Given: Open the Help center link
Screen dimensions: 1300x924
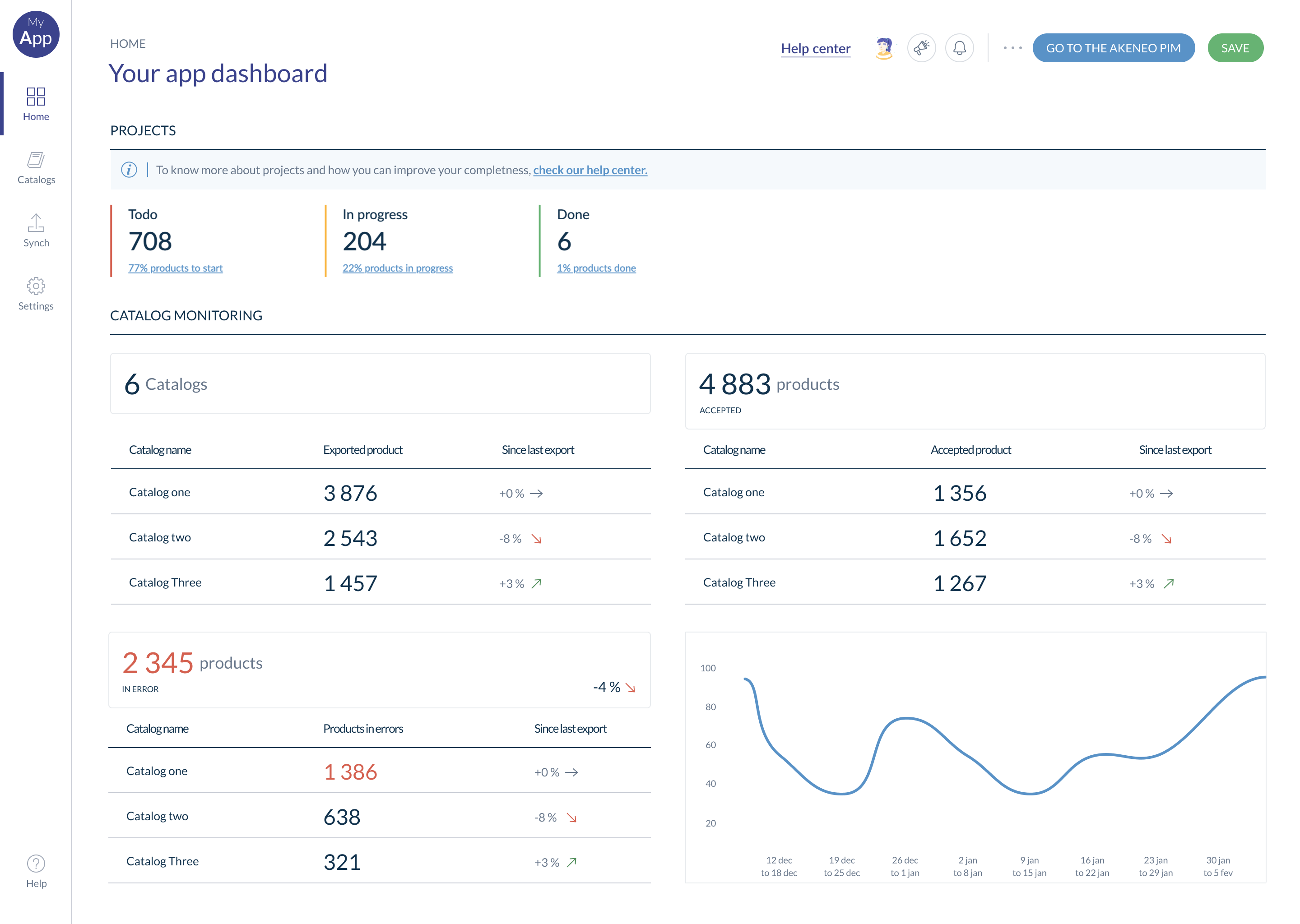Looking at the screenshot, I should pyautogui.click(x=815, y=48).
